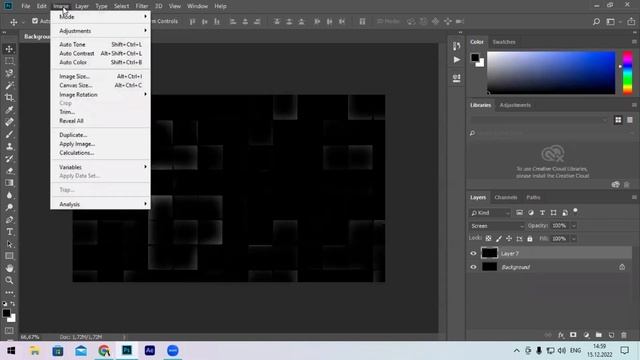640x360 pixels.
Task: Toggle the Auto-Select checkbox
Action: click(x=35, y=21)
